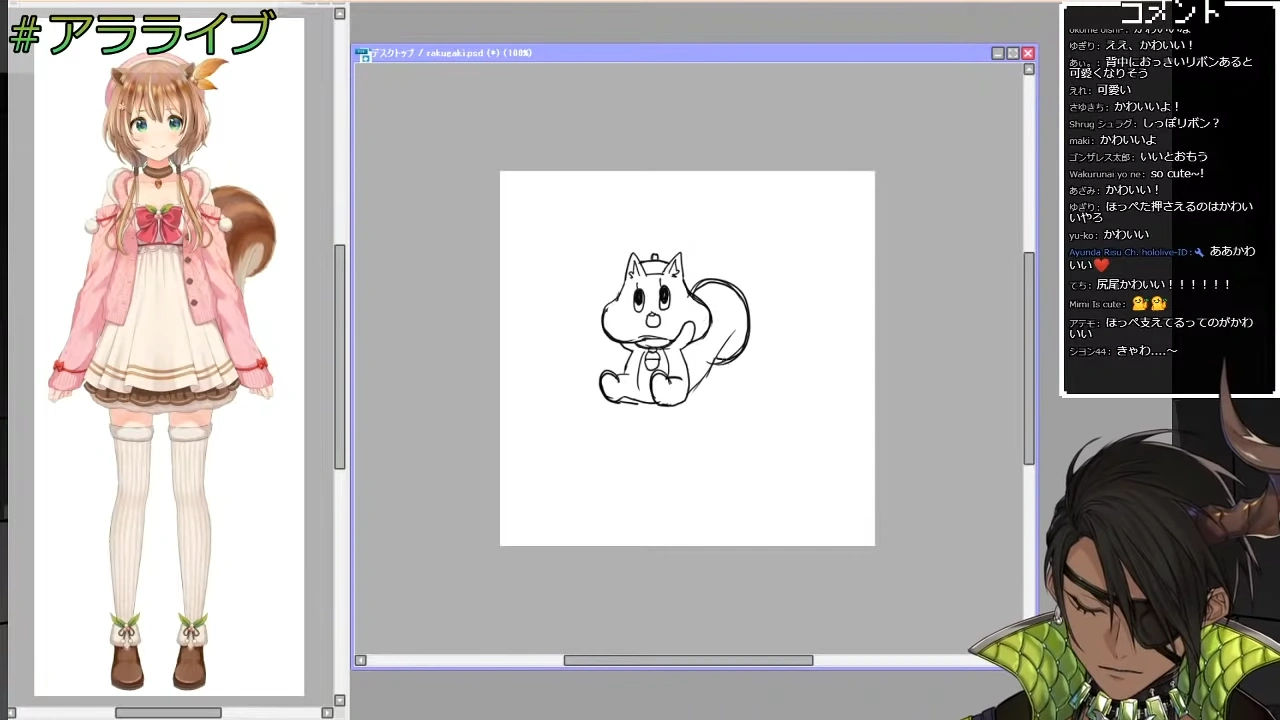Image resolution: width=1280 pixels, height=720 pixels.
Task: Click the reference window's vertical scrollbar down arrow
Action: click(340, 700)
